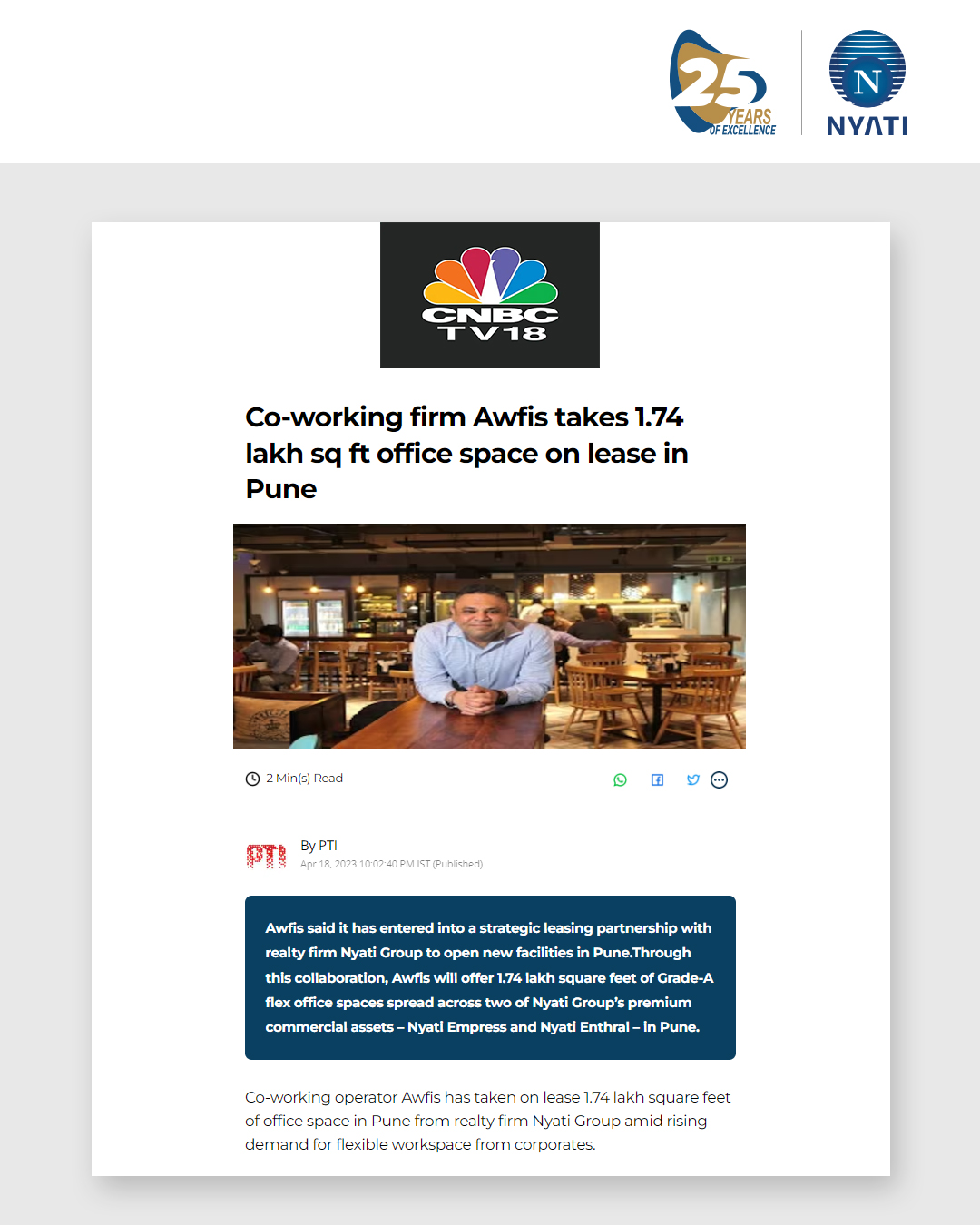Open the more options ellipsis icon
This screenshot has height=1225, width=980.
tap(719, 779)
